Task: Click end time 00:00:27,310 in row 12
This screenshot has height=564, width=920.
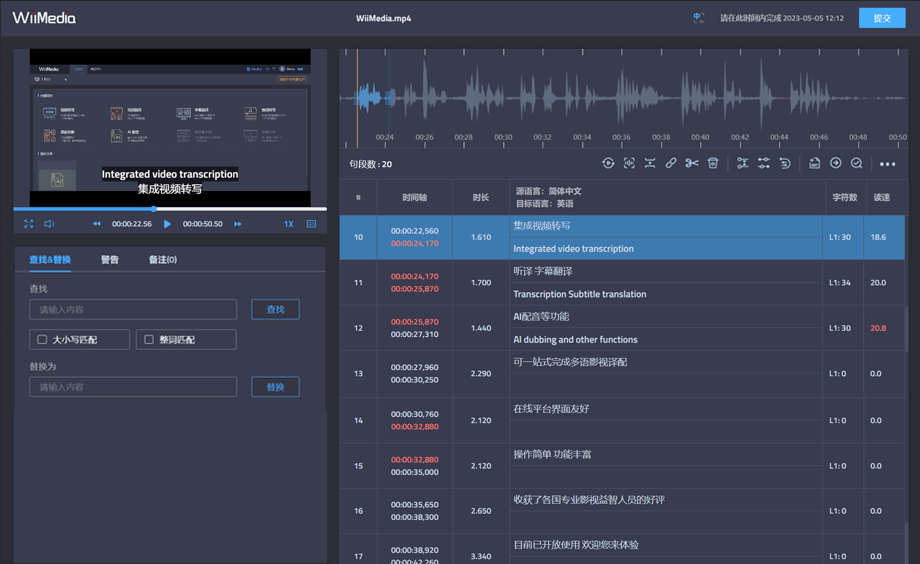Action: (414, 334)
